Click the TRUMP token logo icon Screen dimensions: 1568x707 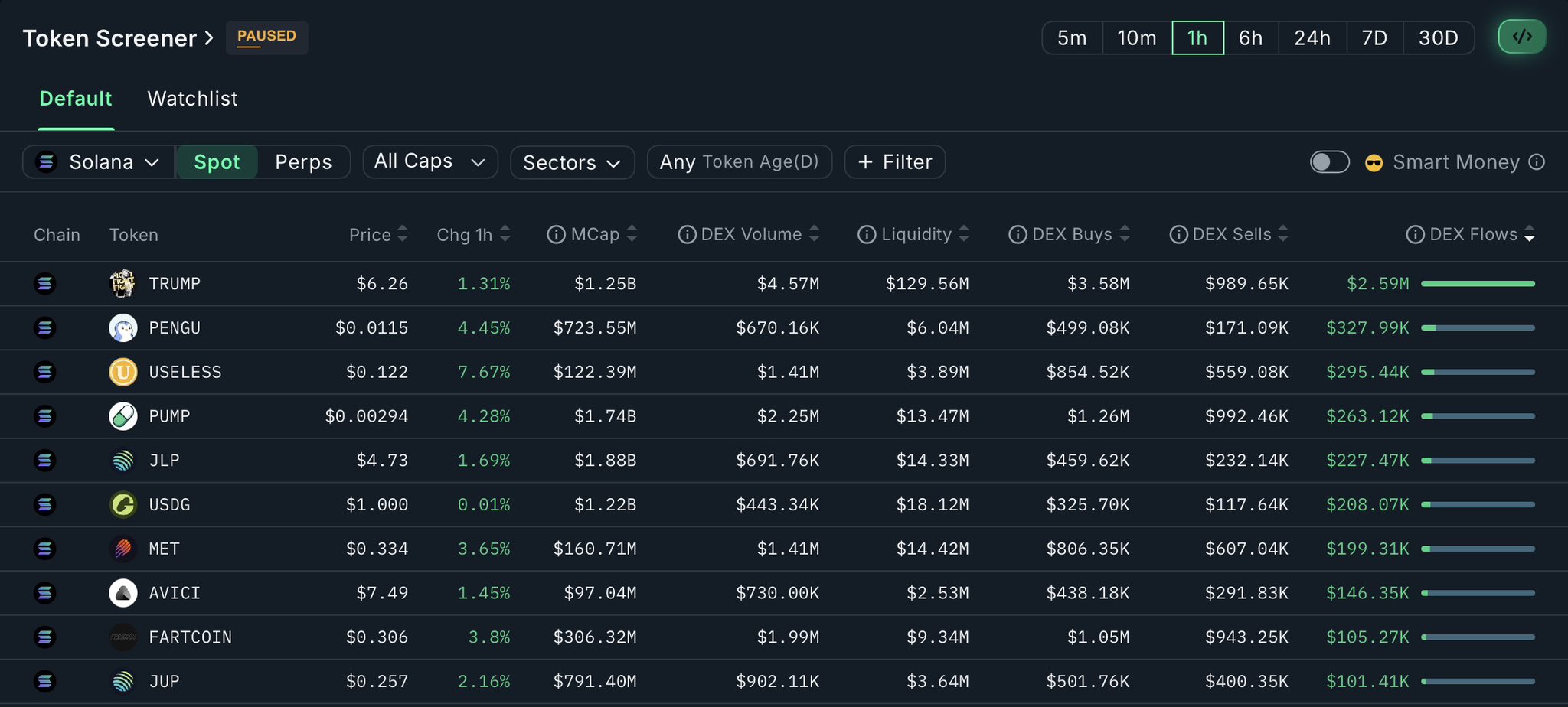point(122,284)
